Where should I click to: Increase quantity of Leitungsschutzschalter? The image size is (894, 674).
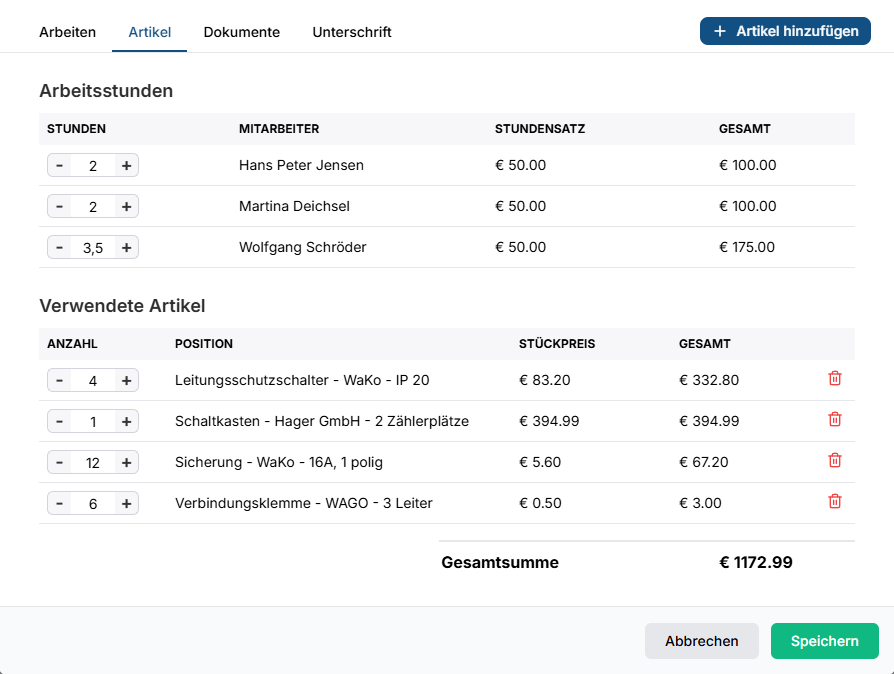tap(126, 381)
